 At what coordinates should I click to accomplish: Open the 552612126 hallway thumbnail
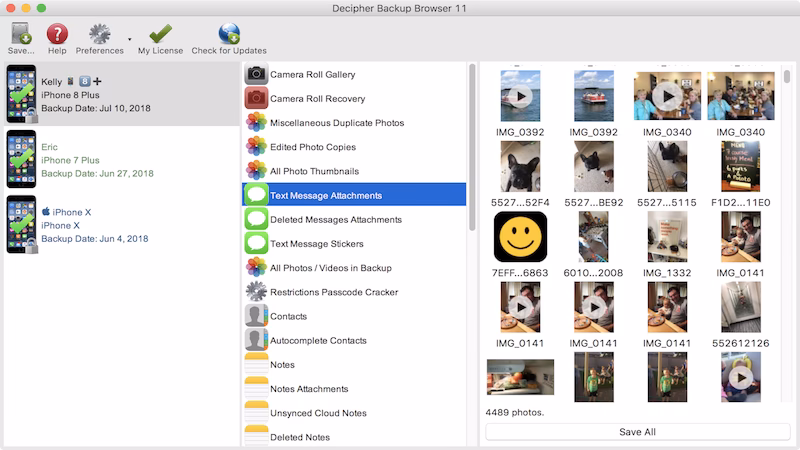click(741, 307)
